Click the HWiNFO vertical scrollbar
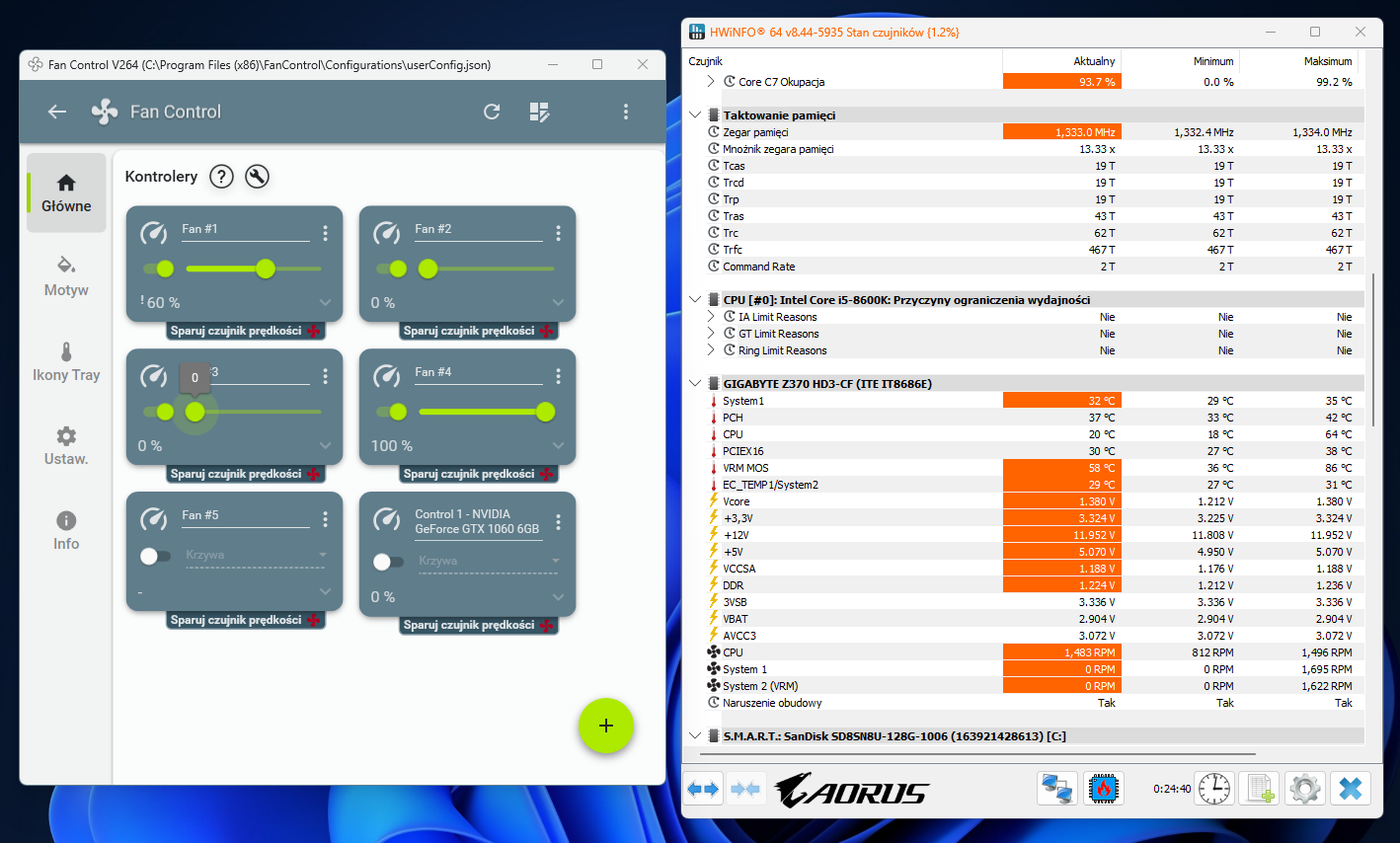Screen dimensions: 1400x843 [1372, 350]
